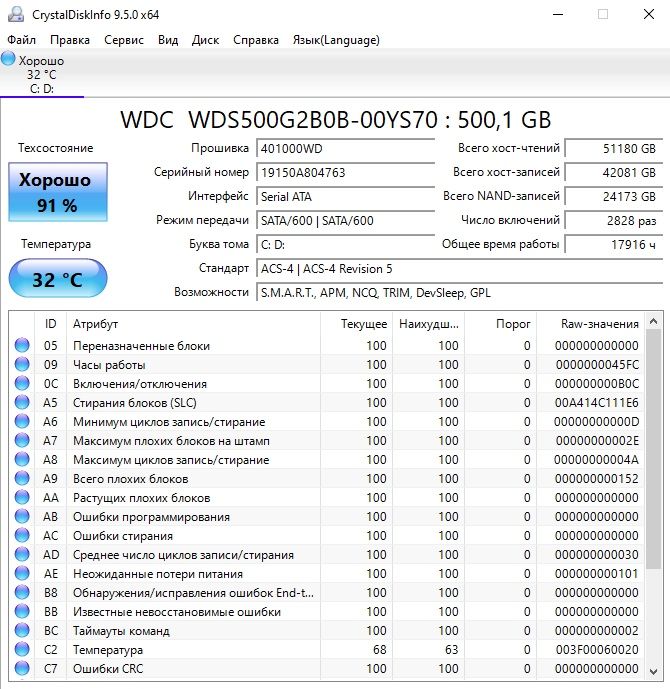Click the status orb for attribute AD
The height and width of the screenshot is (689, 670).
[x=22, y=554]
